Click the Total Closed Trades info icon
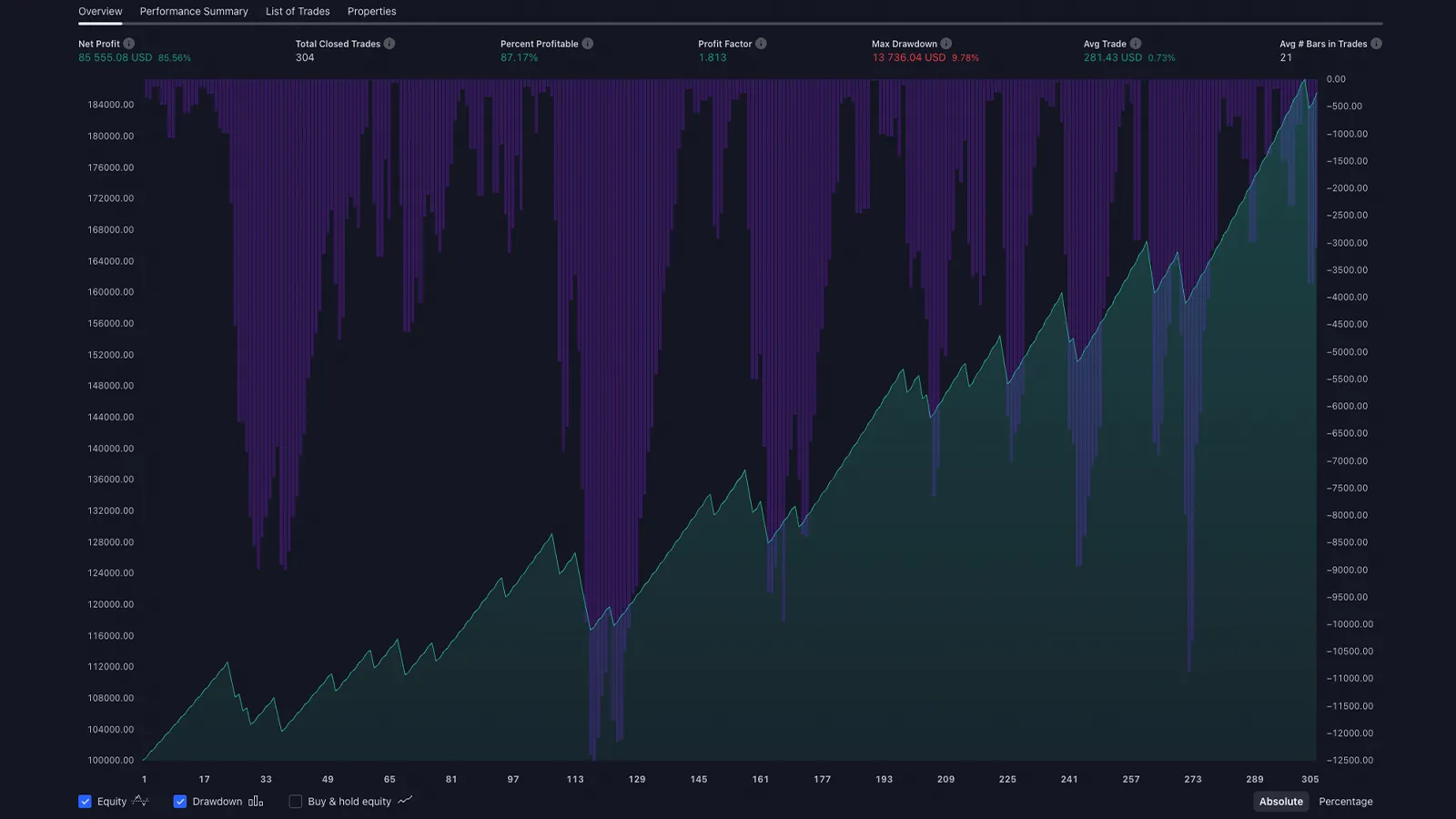The width and height of the screenshot is (1456, 819). pos(390,43)
